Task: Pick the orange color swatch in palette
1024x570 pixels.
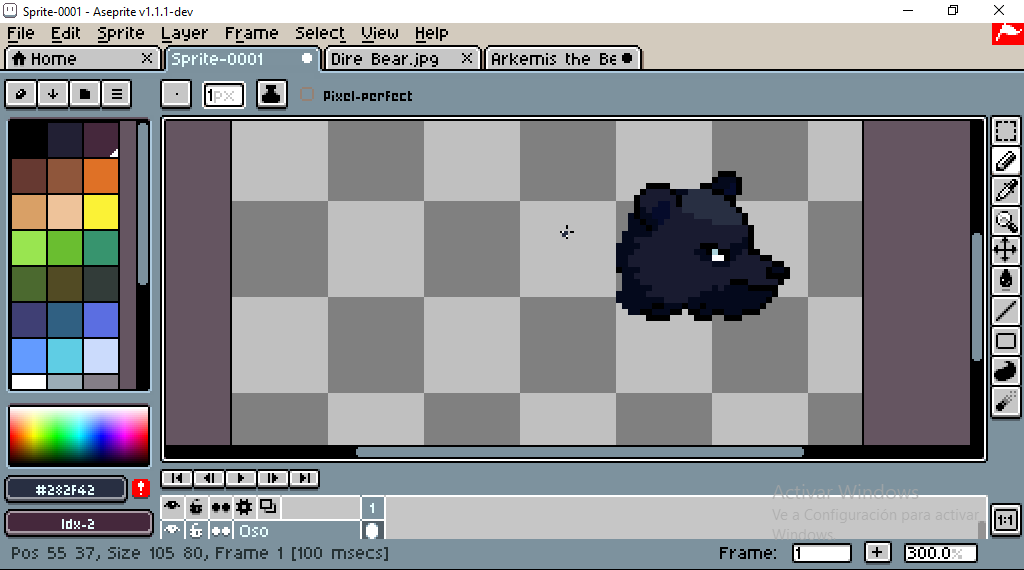Action: tap(101, 175)
